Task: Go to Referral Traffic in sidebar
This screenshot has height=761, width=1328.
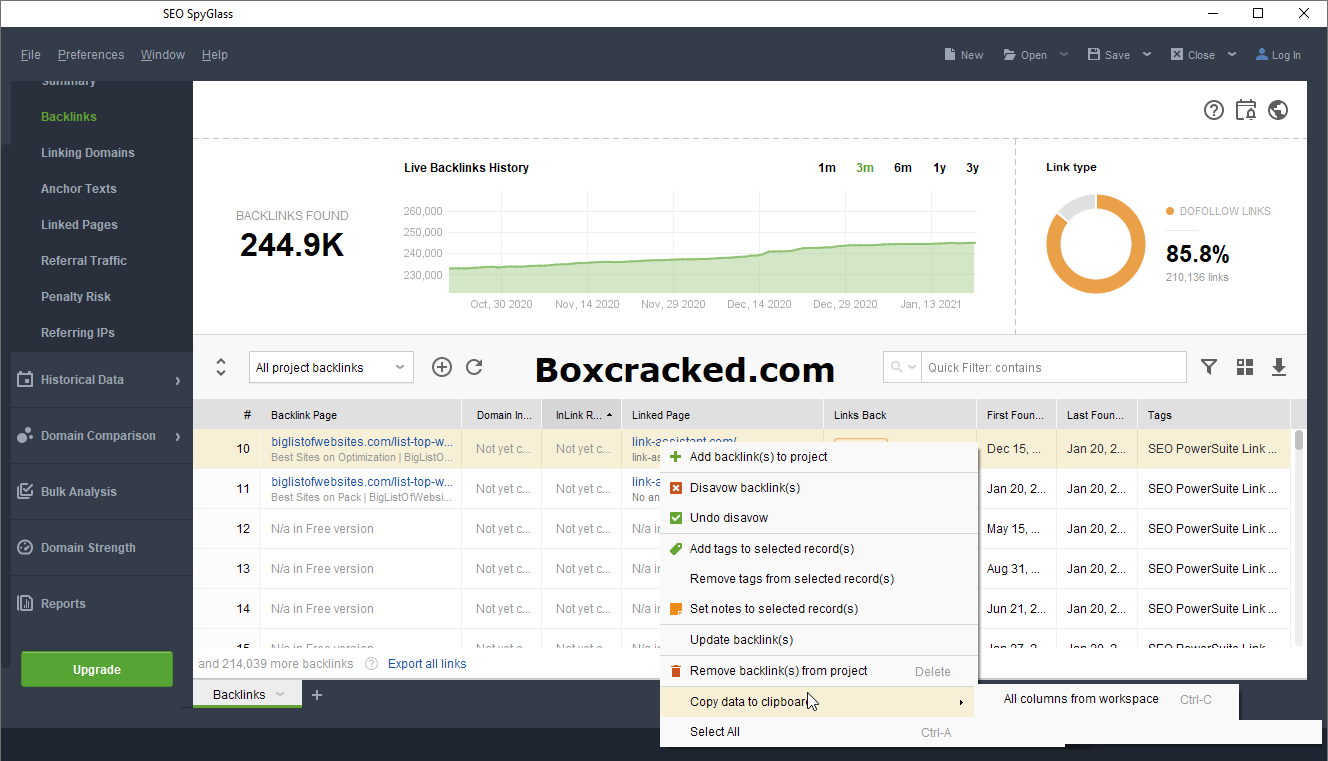Action: click(84, 261)
